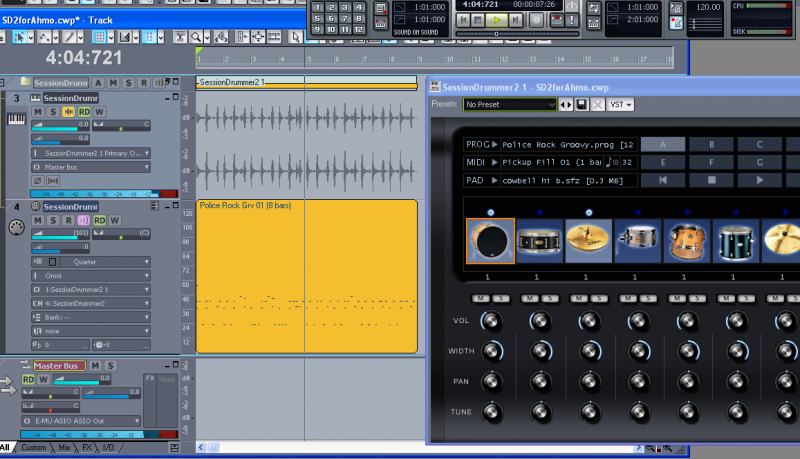Solo track 4 SessionDrummer MIDI track

point(53,220)
